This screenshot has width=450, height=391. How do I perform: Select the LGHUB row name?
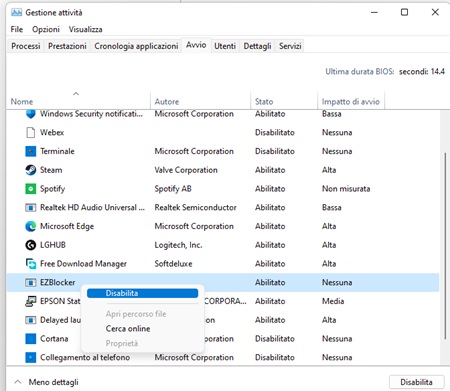coord(53,245)
